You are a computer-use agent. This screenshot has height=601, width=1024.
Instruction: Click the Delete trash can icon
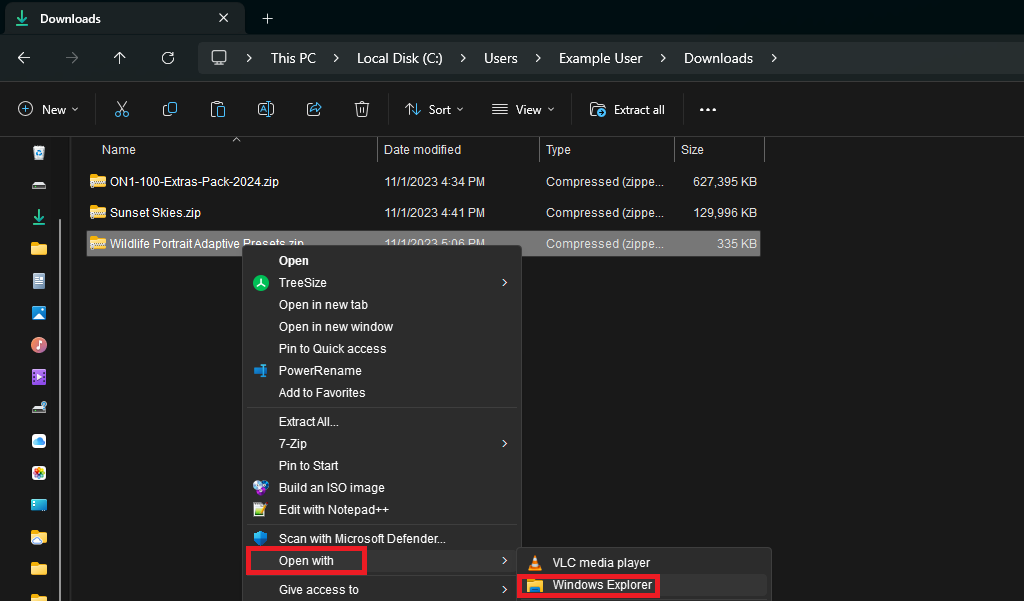tap(362, 110)
